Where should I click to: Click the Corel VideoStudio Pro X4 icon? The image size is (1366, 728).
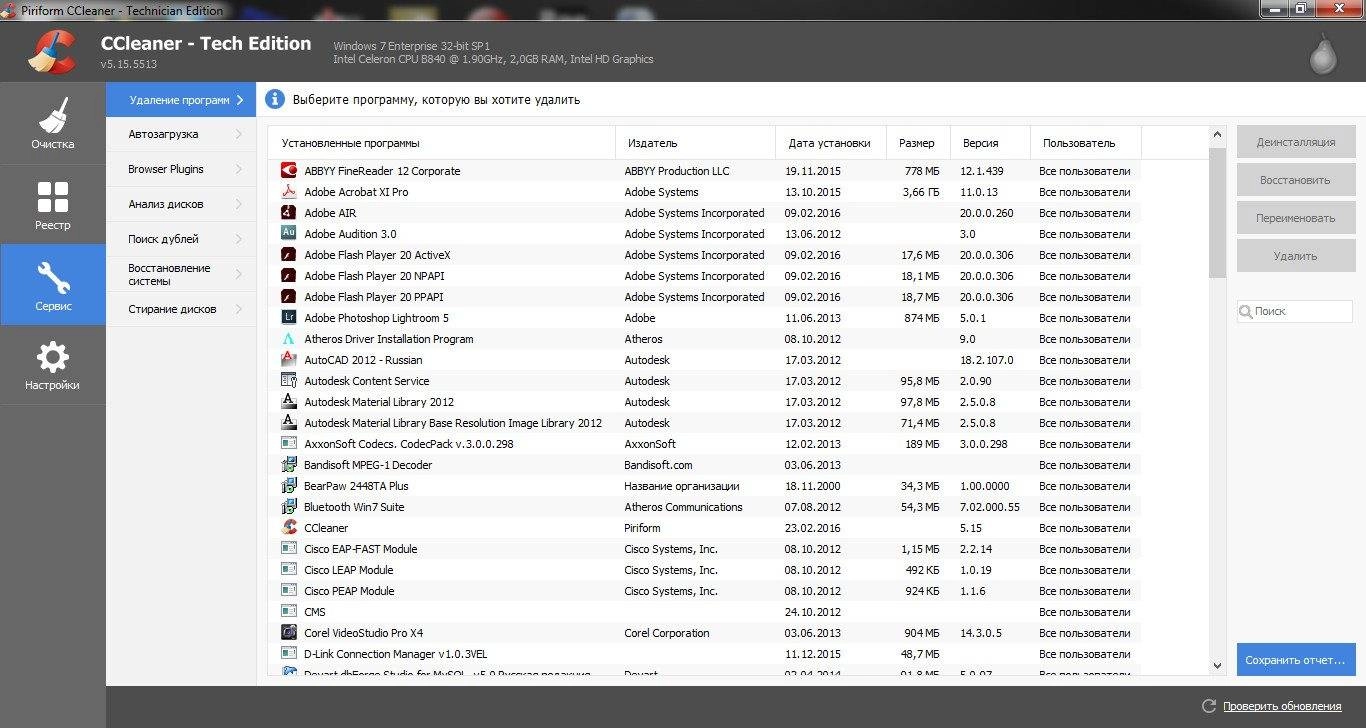[x=289, y=632]
